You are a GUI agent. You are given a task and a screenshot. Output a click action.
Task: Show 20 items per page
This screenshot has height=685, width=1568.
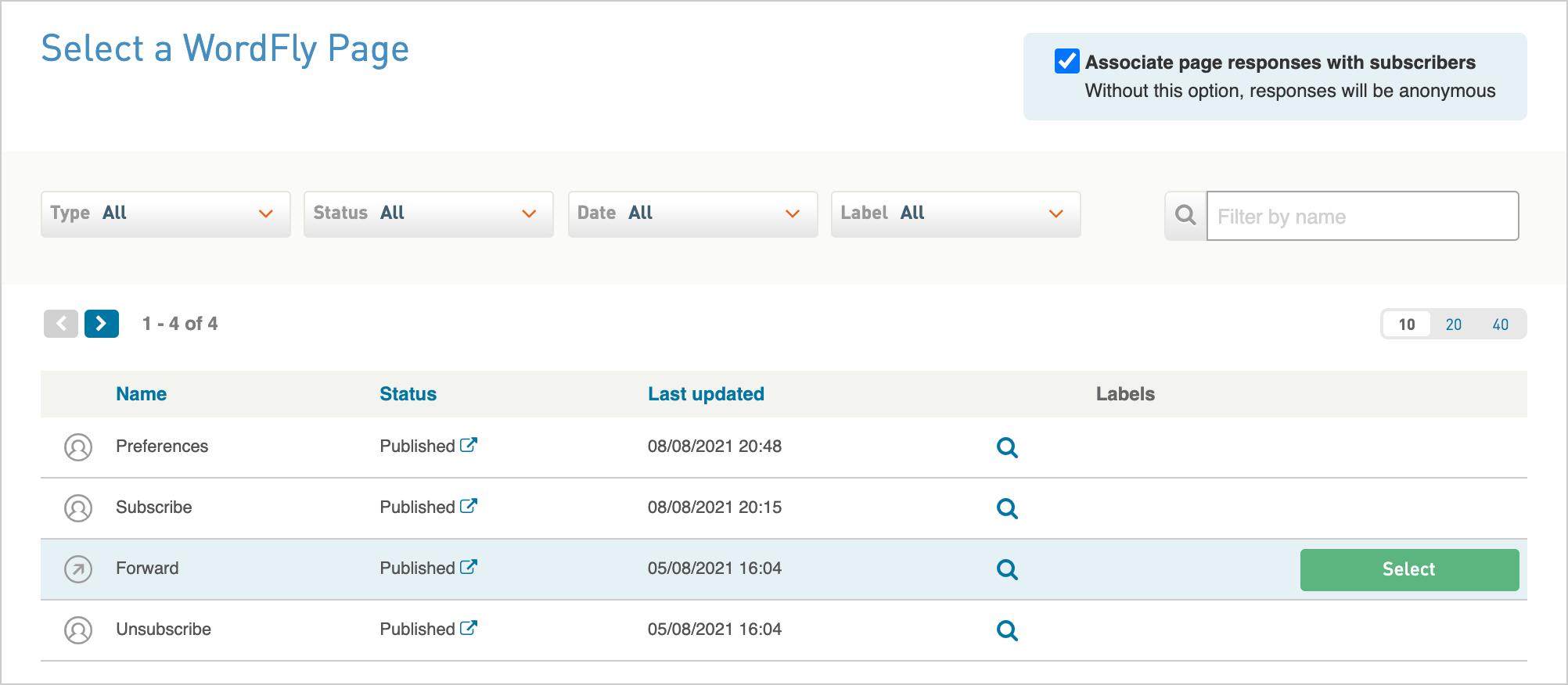(1454, 325)
